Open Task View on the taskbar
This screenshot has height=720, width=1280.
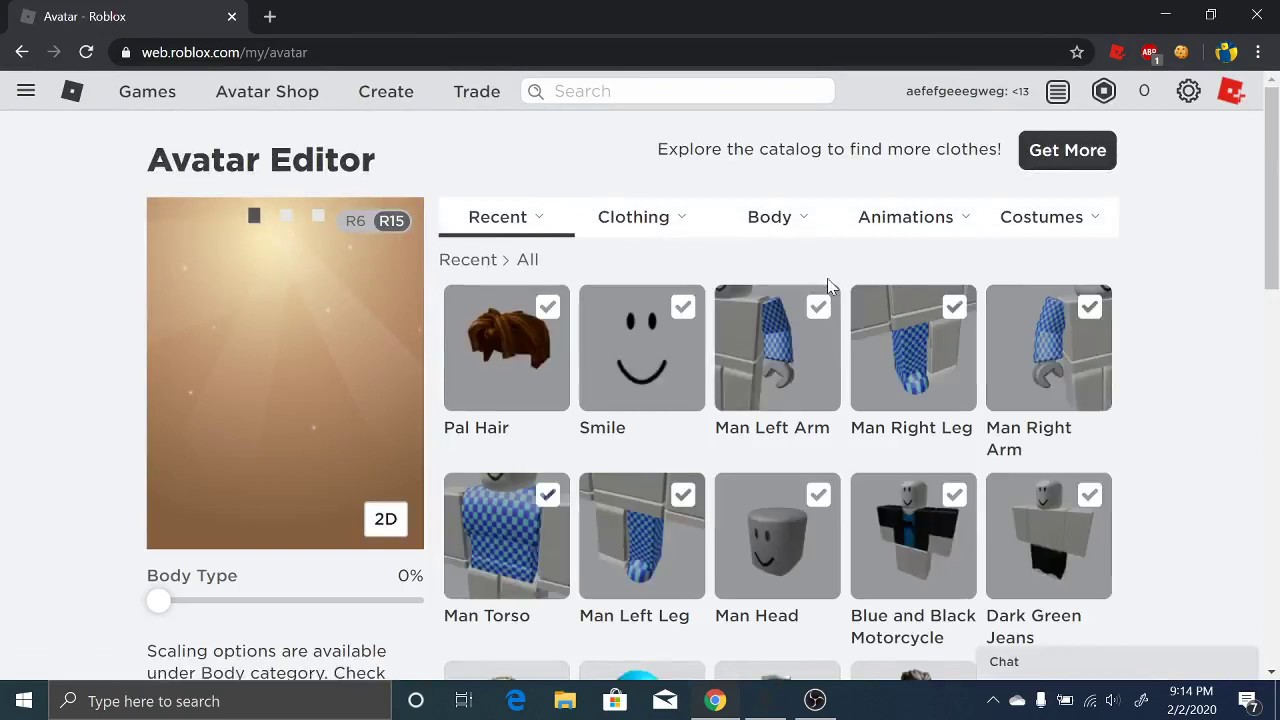[x=464, y=701]
